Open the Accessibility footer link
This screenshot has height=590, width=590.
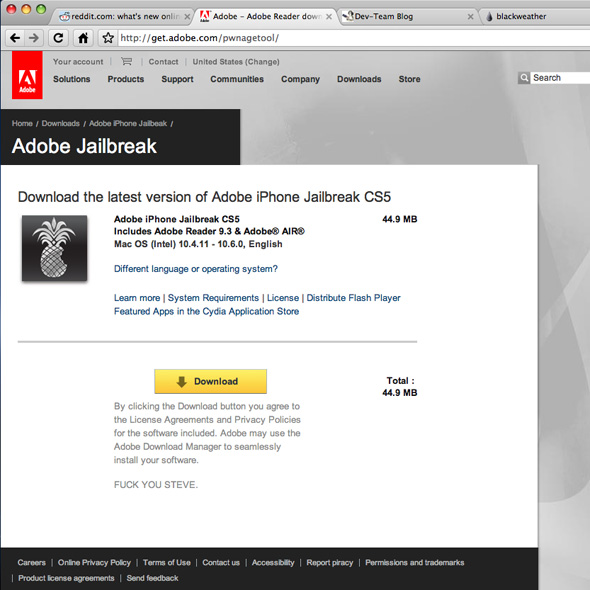(273, 563)
